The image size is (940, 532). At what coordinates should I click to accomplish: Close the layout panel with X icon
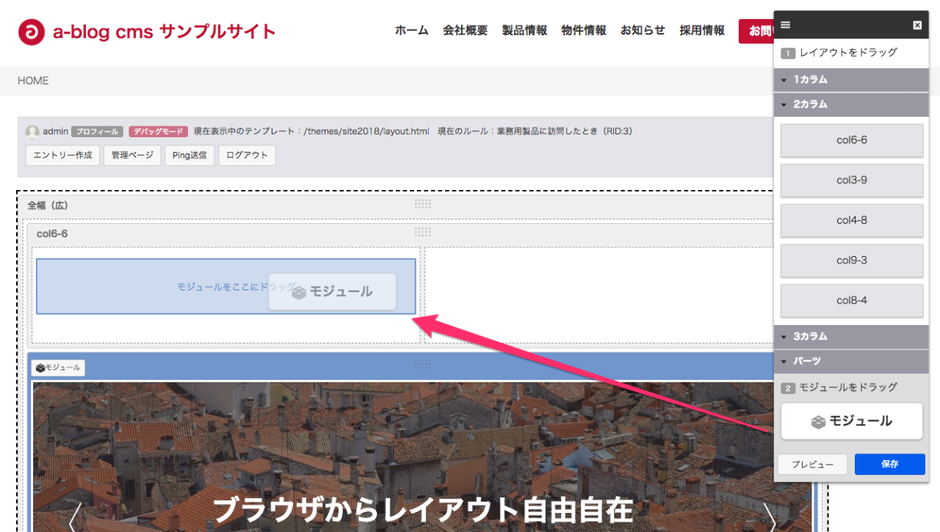(917, 25)
